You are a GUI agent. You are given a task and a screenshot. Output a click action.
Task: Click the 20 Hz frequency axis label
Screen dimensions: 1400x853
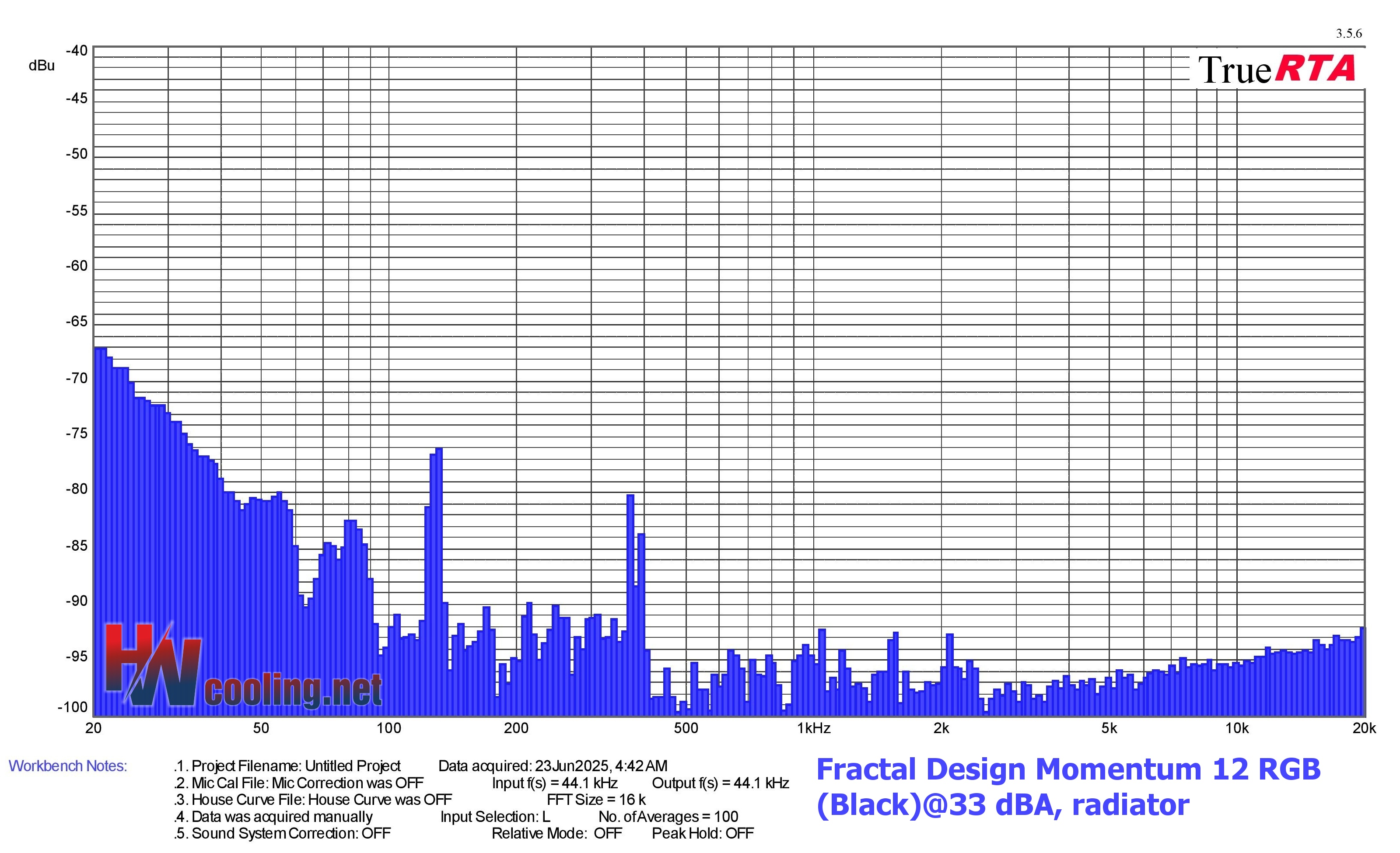tap(93, 728)
